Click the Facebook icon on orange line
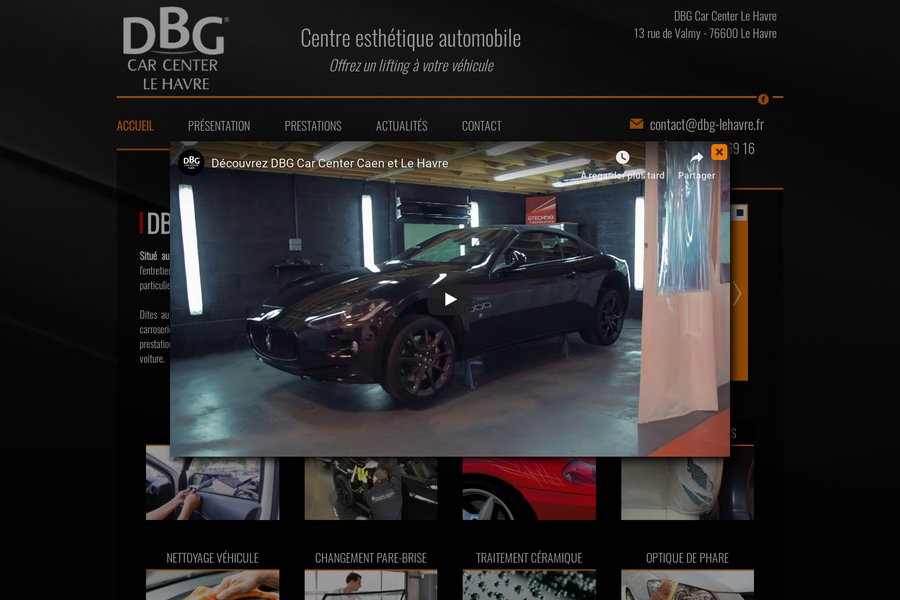Screen dimensions: 900x600 coord(763,99)
